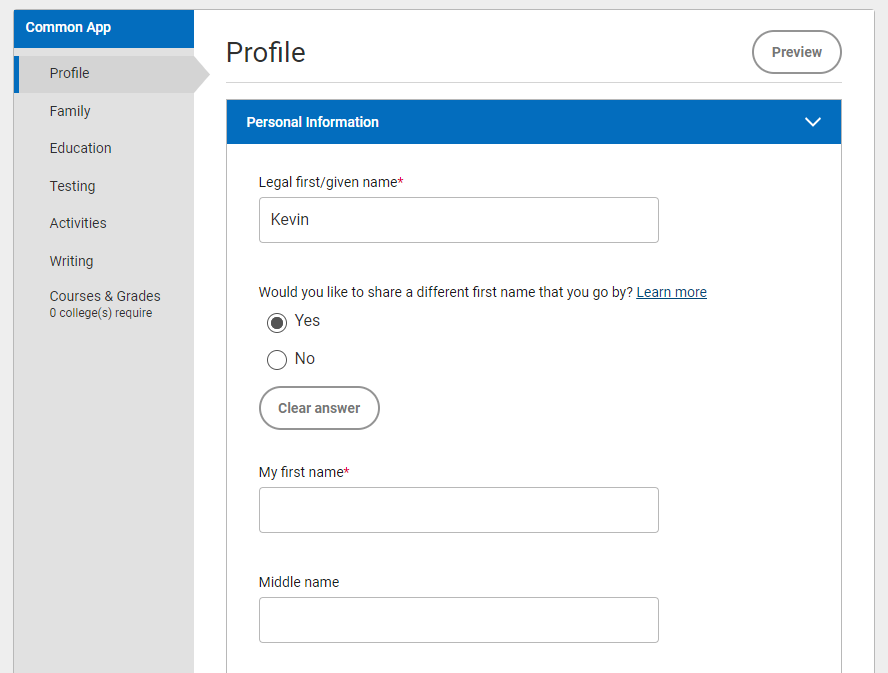Select the Yes radio button
The width and height of the screenshot is (888, 673).
(x=277, y=322)
